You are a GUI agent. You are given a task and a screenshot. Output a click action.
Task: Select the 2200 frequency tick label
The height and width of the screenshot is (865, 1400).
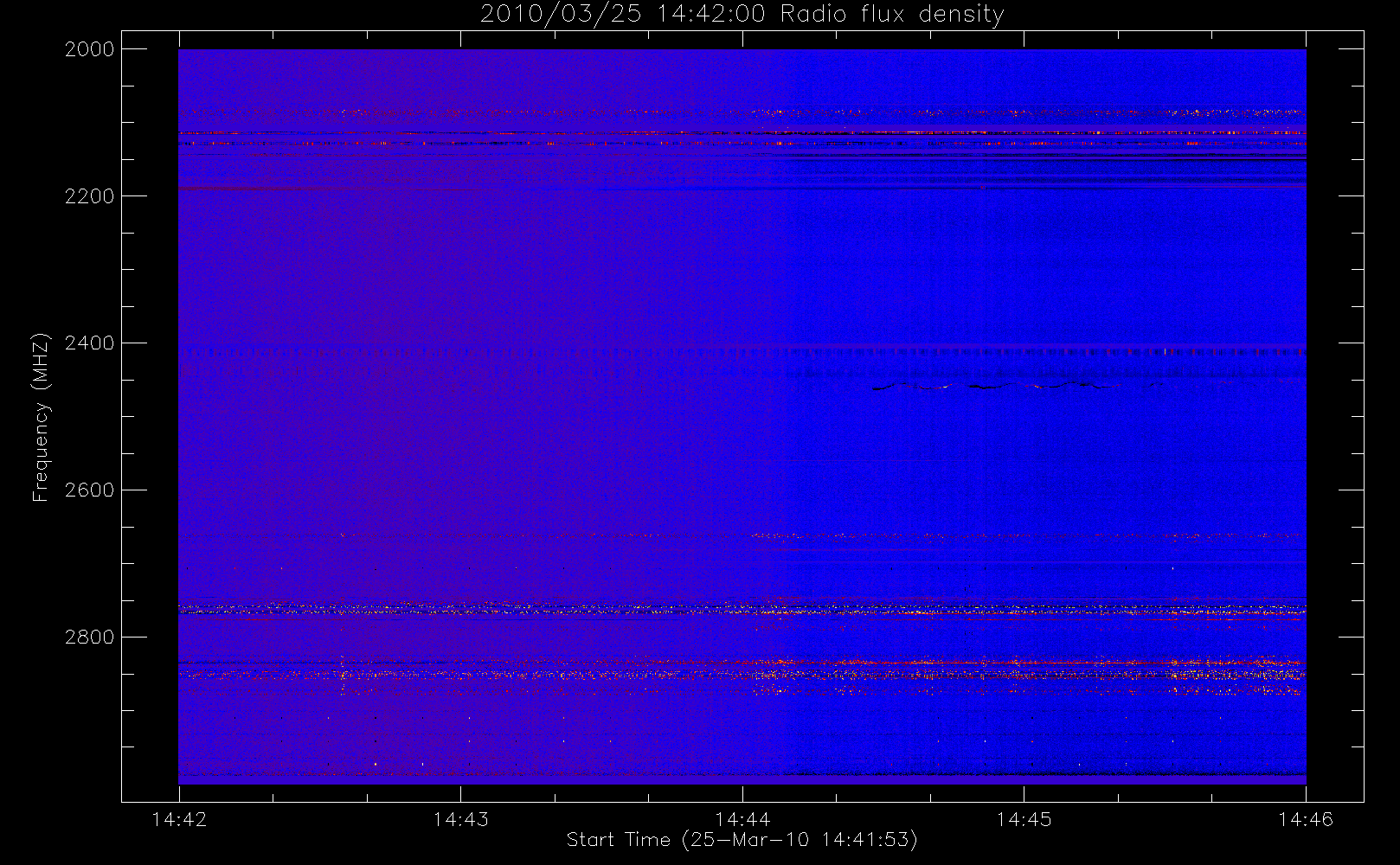pos(90,196)
